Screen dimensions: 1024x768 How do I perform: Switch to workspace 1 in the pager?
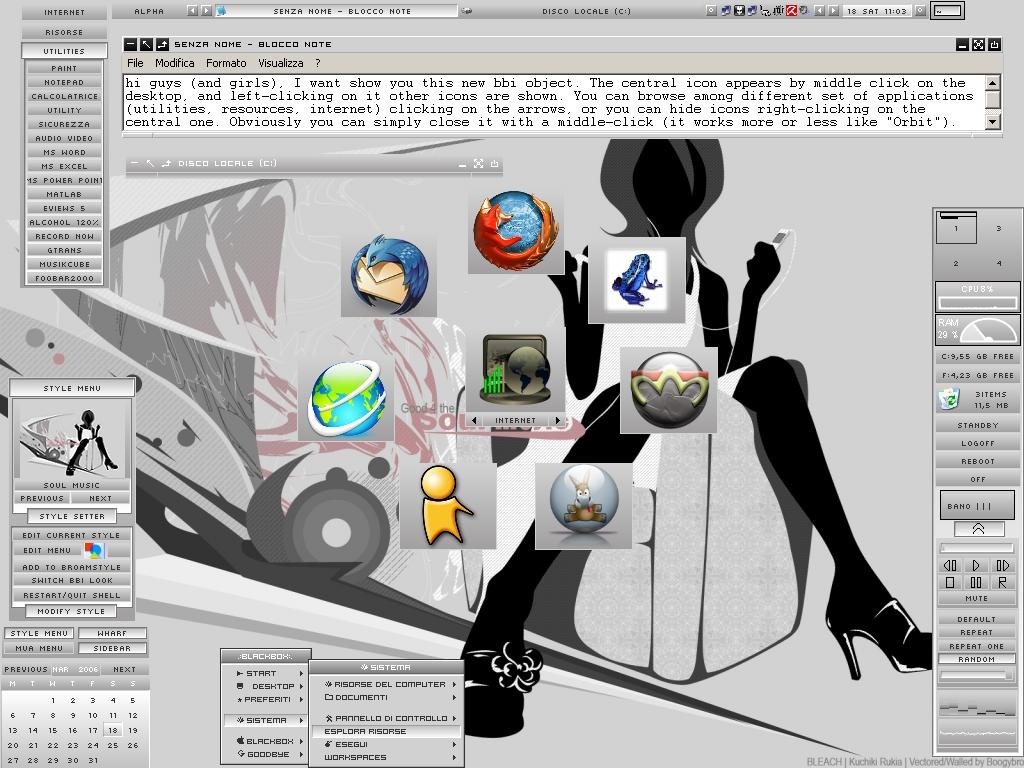click(956, 228)
